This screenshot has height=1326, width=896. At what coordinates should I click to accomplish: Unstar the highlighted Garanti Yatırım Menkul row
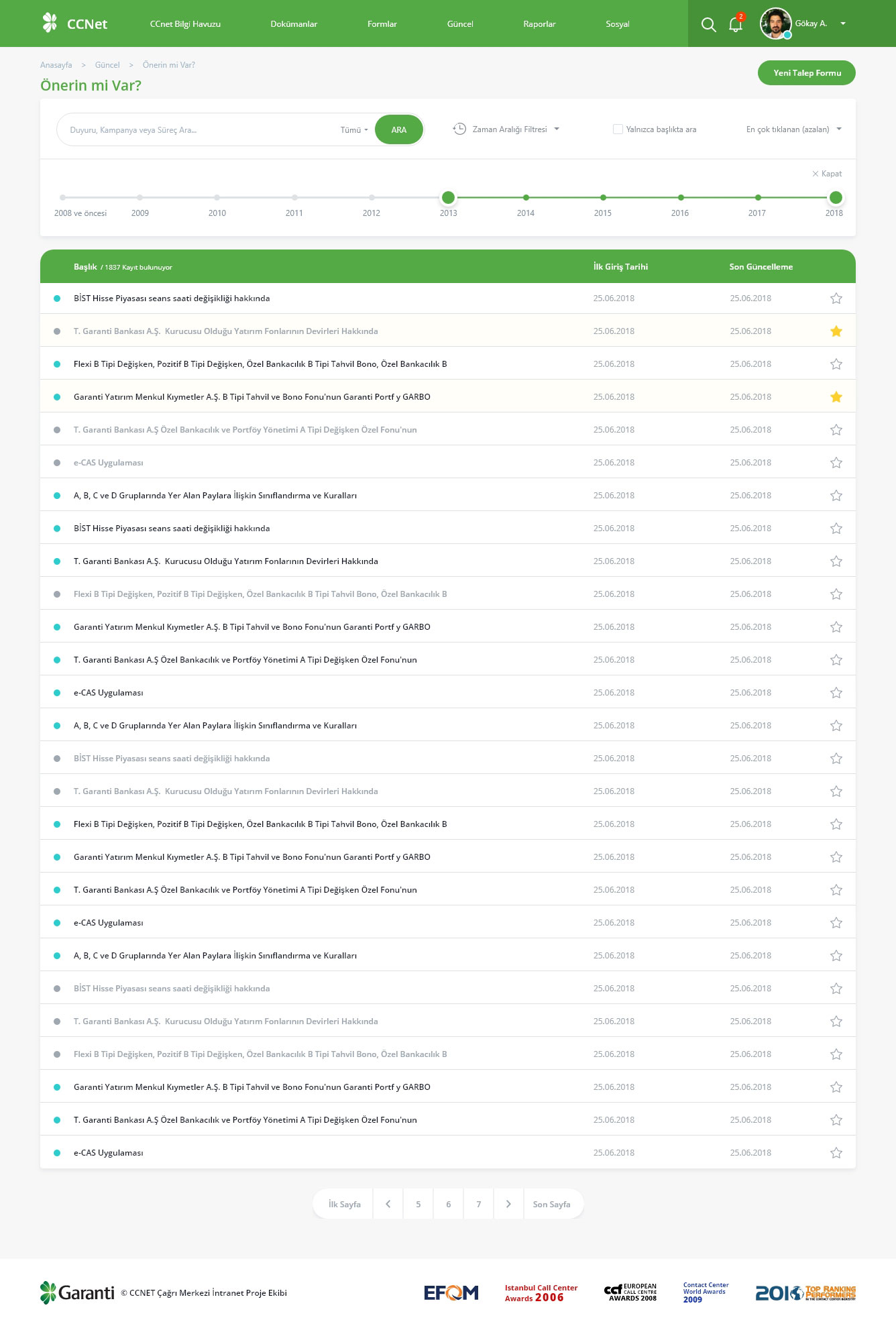point(836,397)
